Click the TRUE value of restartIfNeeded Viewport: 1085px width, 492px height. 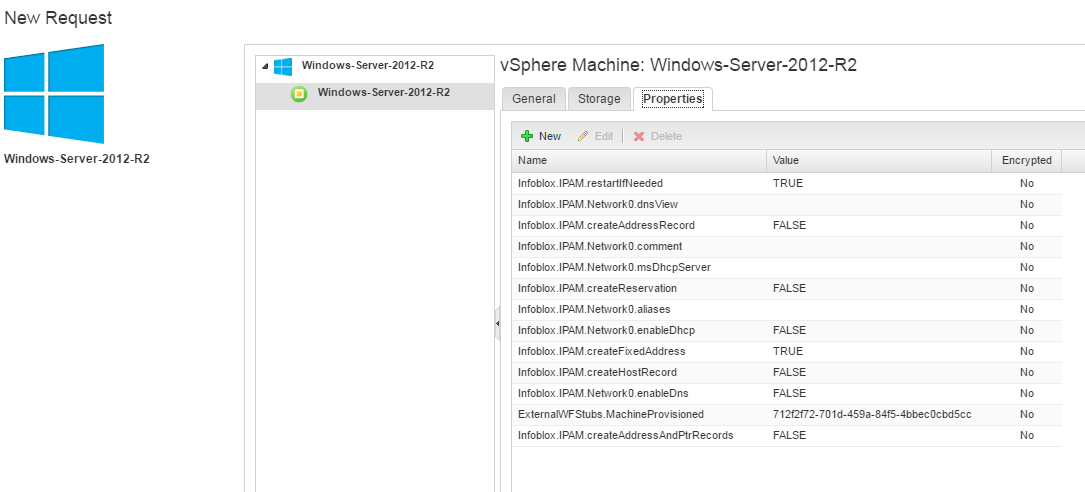tap(787, 183)
